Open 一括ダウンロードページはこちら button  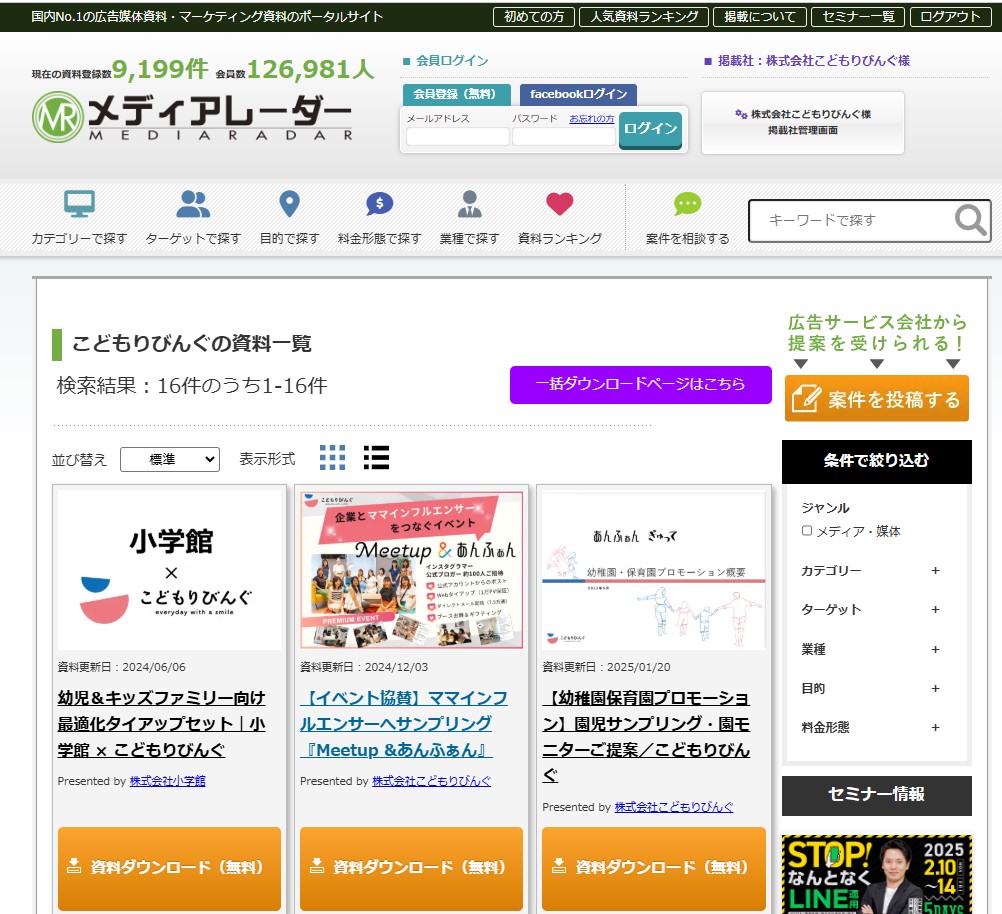(640, 384)
